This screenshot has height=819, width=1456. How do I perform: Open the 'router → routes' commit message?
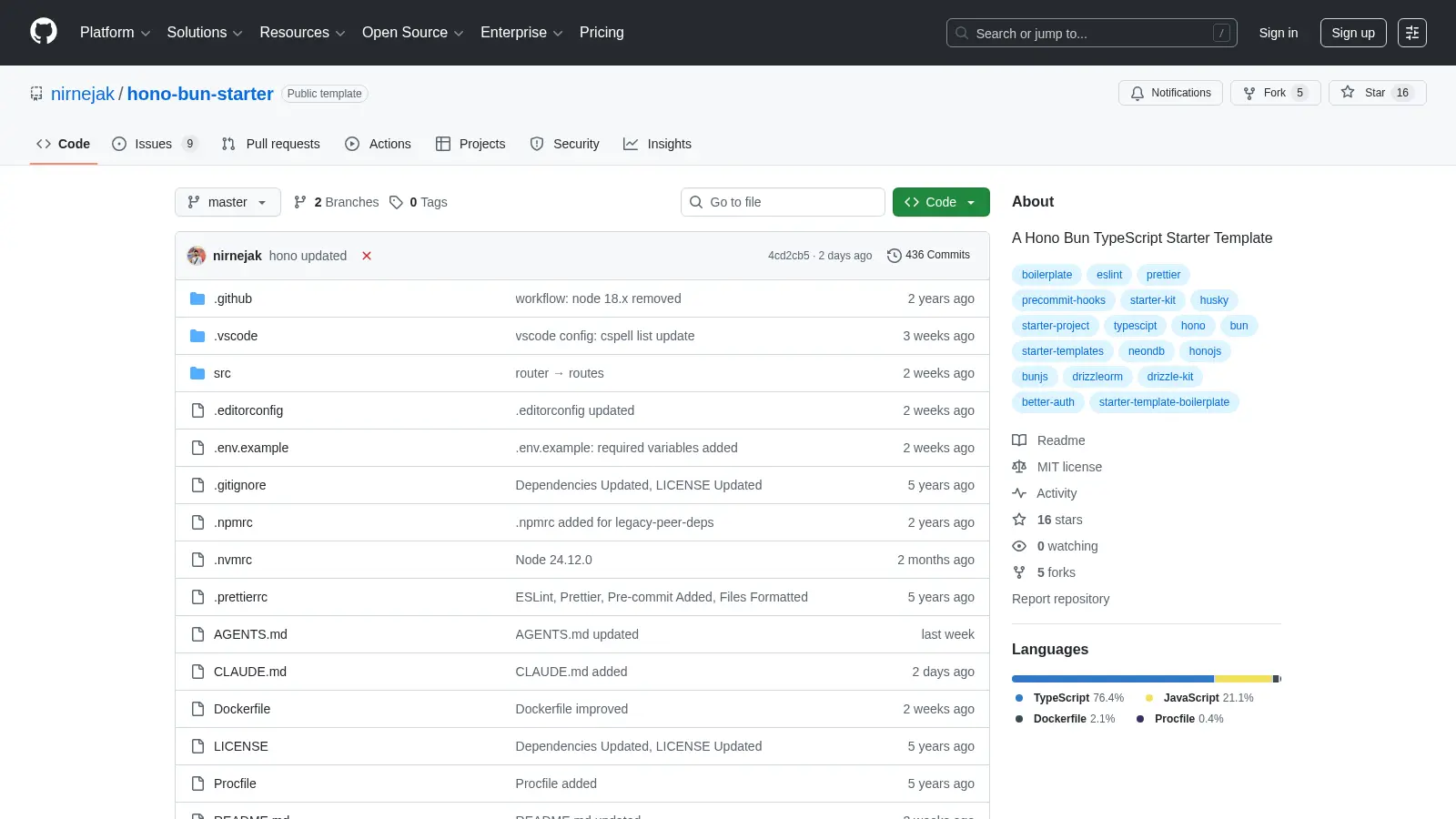point(560,373)
